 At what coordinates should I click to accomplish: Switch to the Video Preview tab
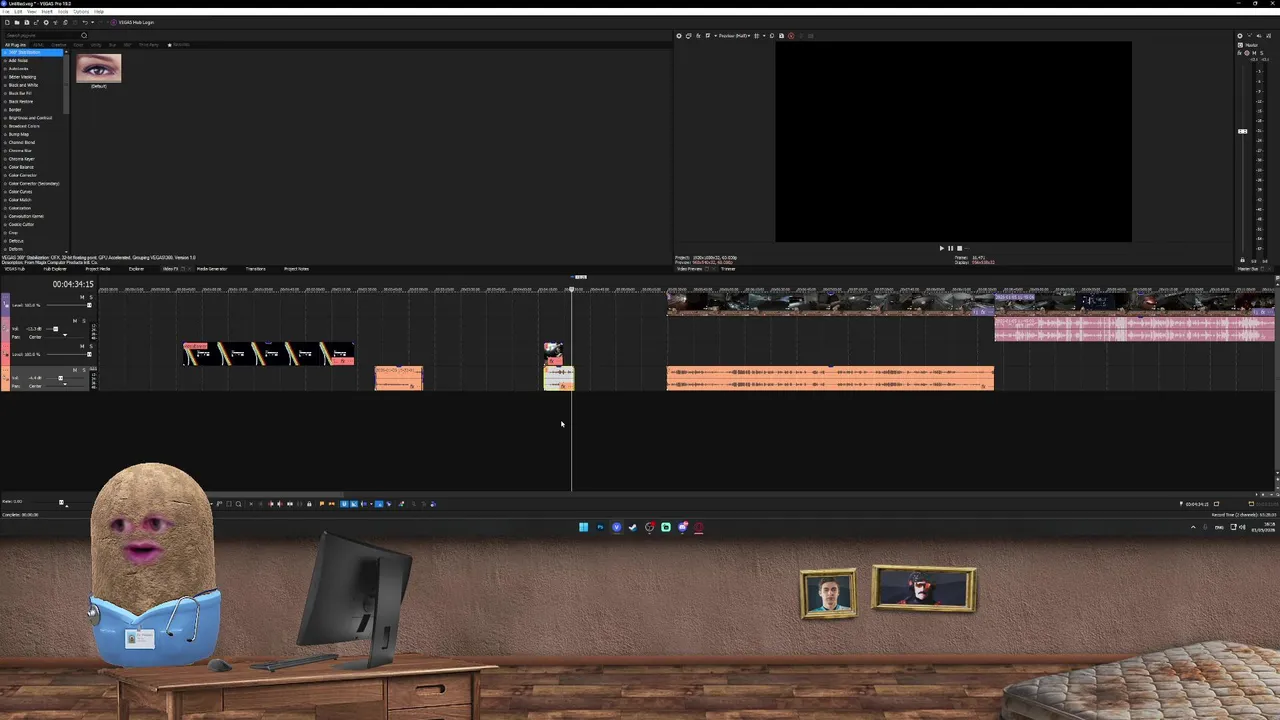tap(689, 269)
